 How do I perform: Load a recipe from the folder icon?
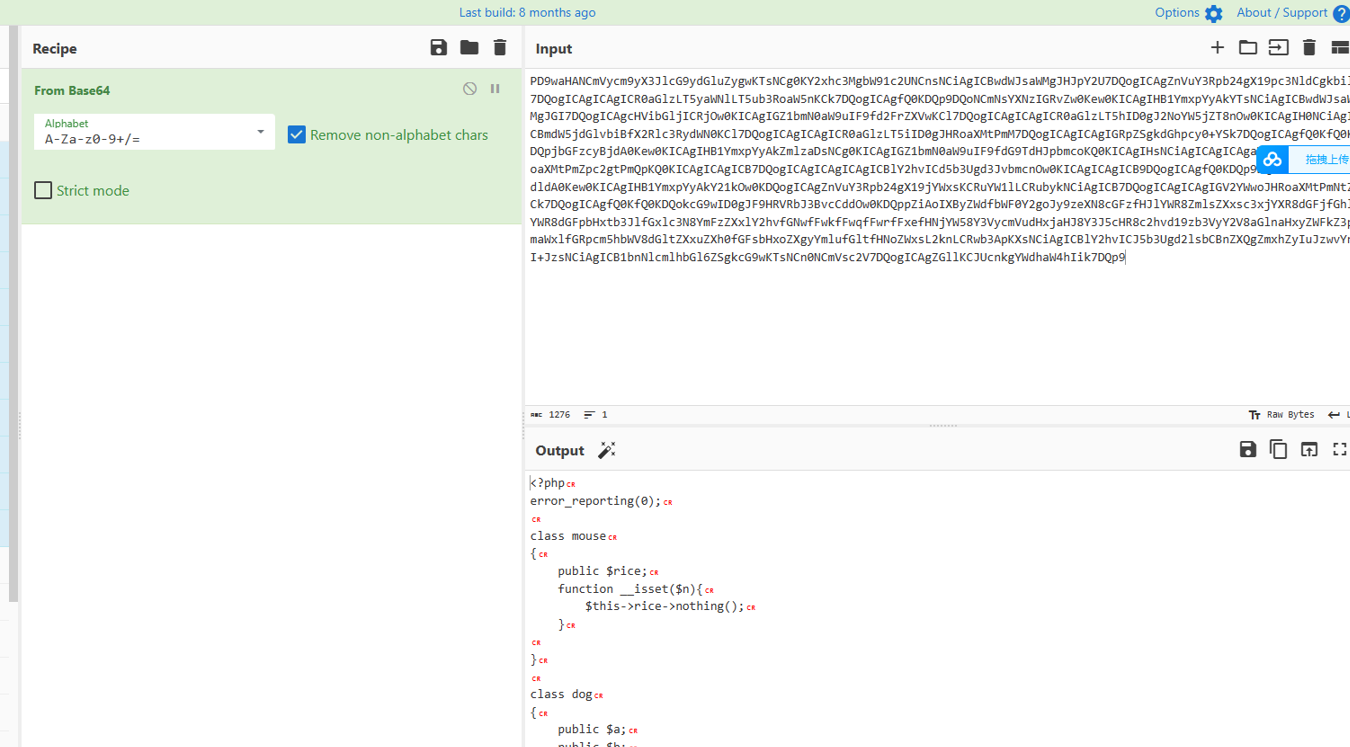469,48
